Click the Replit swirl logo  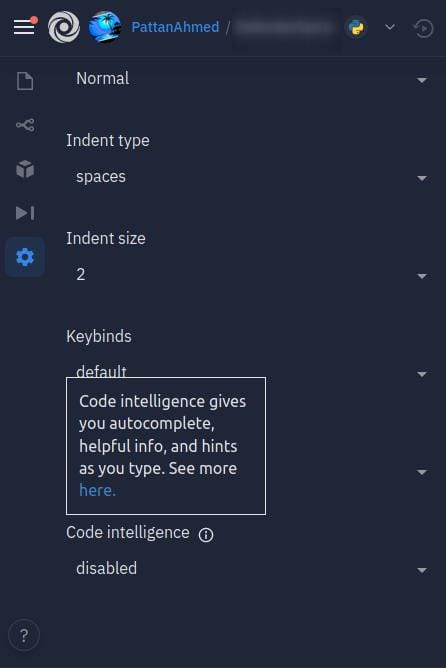click(64, 27)
